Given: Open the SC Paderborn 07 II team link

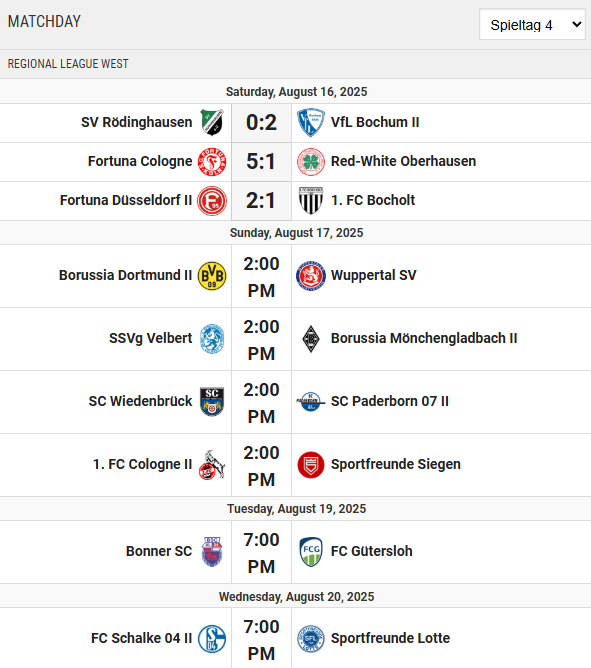Looking at the screenshot, I should coord(389,401).
